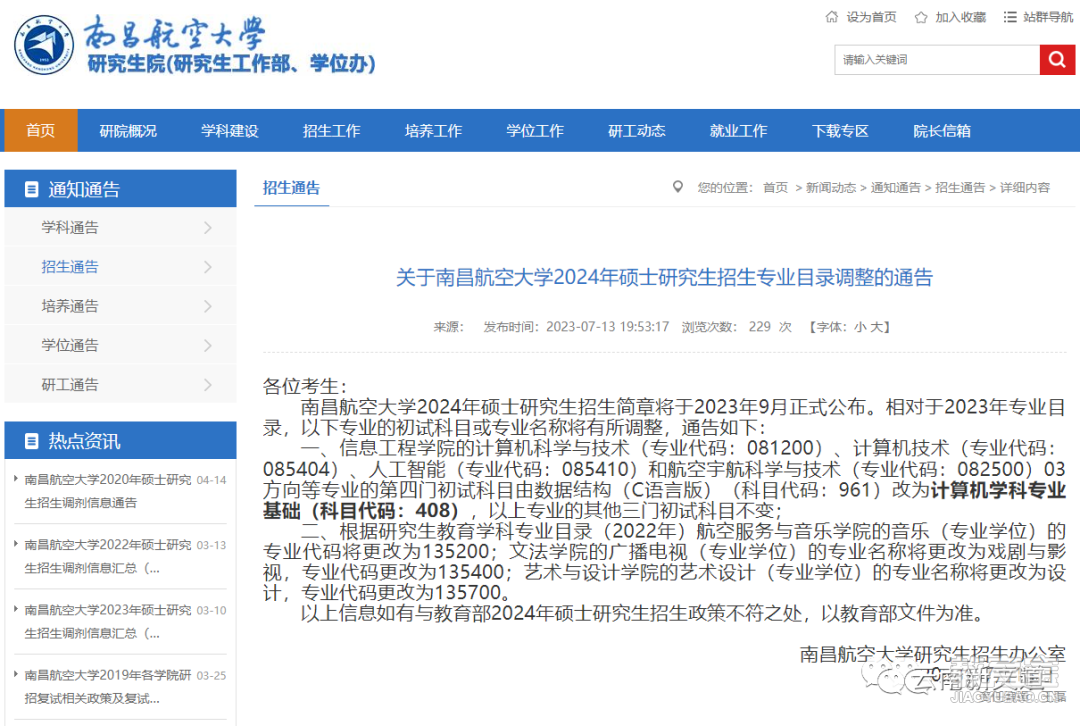Click breadcrumb link 首页

(776, 187)
